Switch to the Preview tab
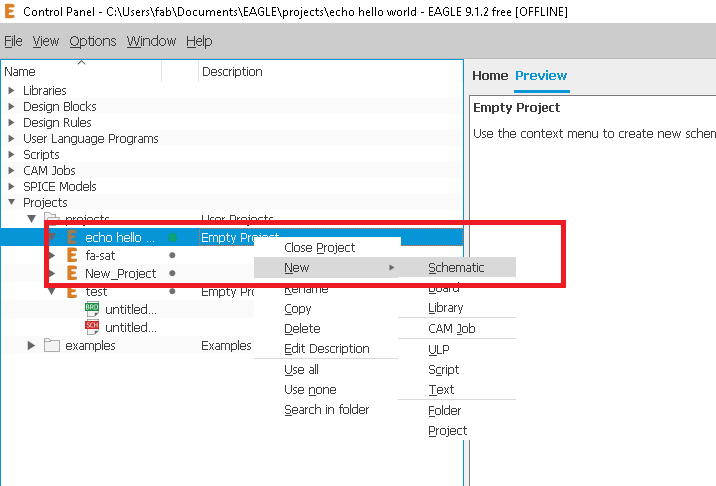This screenshot has height=486, width=716. (x=541, y=75)
